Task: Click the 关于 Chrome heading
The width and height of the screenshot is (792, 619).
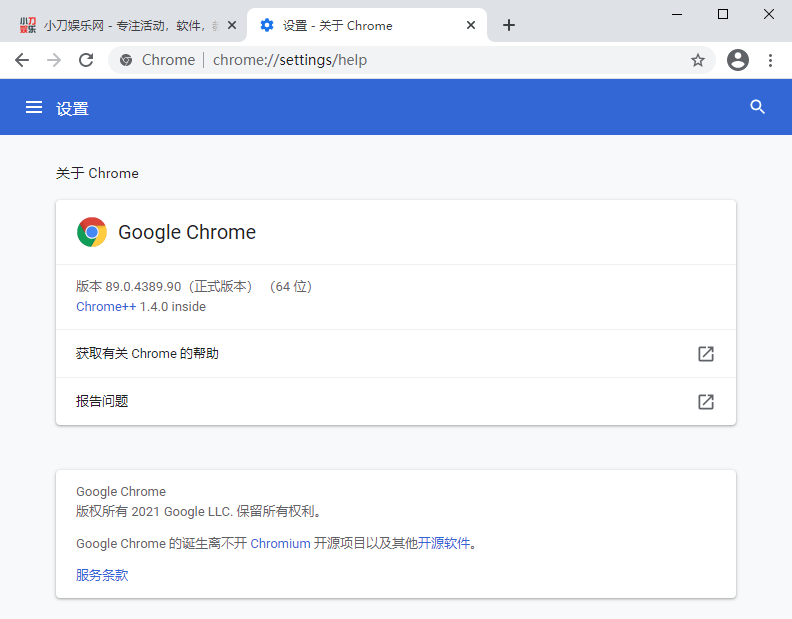Action: (x=97, y=173)
